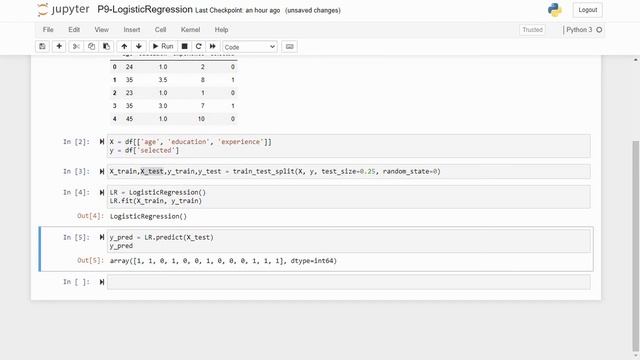This screenshot has height=360, width=640.
Task: Paste cells below
Action: tap(106, 47)
